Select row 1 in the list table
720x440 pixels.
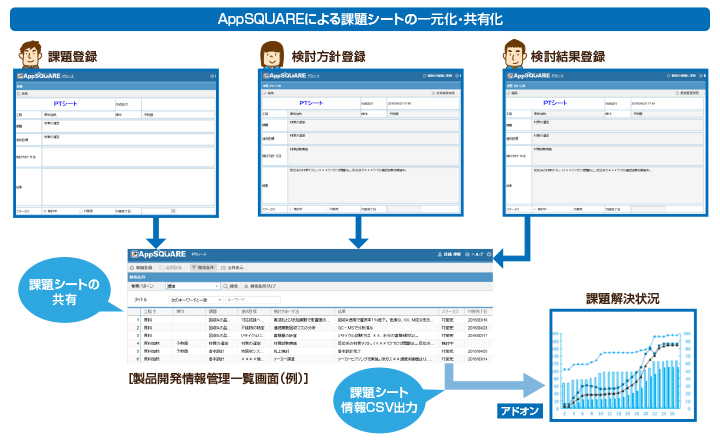pyautogui.click(x=310, y=320)
